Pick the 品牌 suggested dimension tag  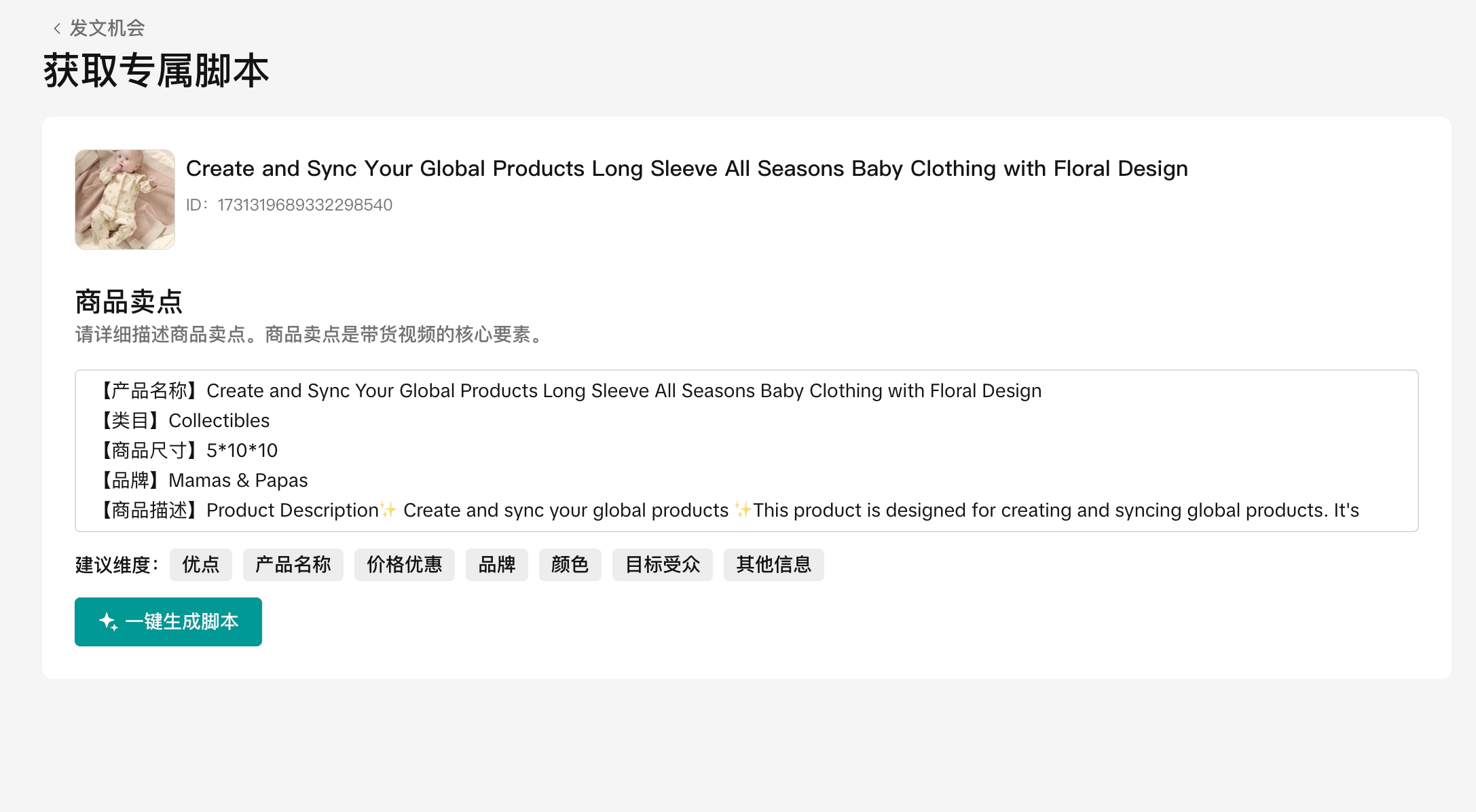(497, 565)
